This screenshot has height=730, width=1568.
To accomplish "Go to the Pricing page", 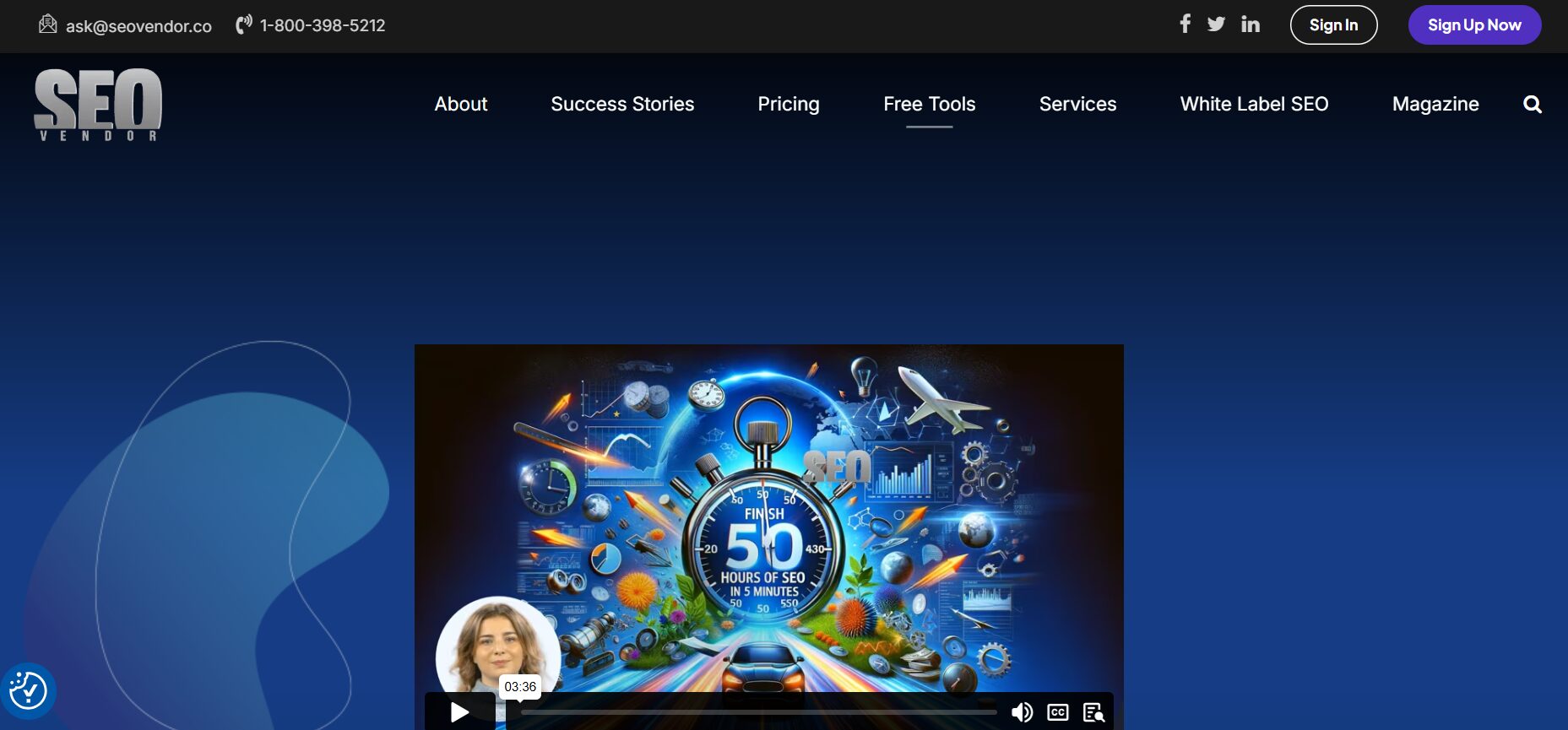I will pos(788,105).
